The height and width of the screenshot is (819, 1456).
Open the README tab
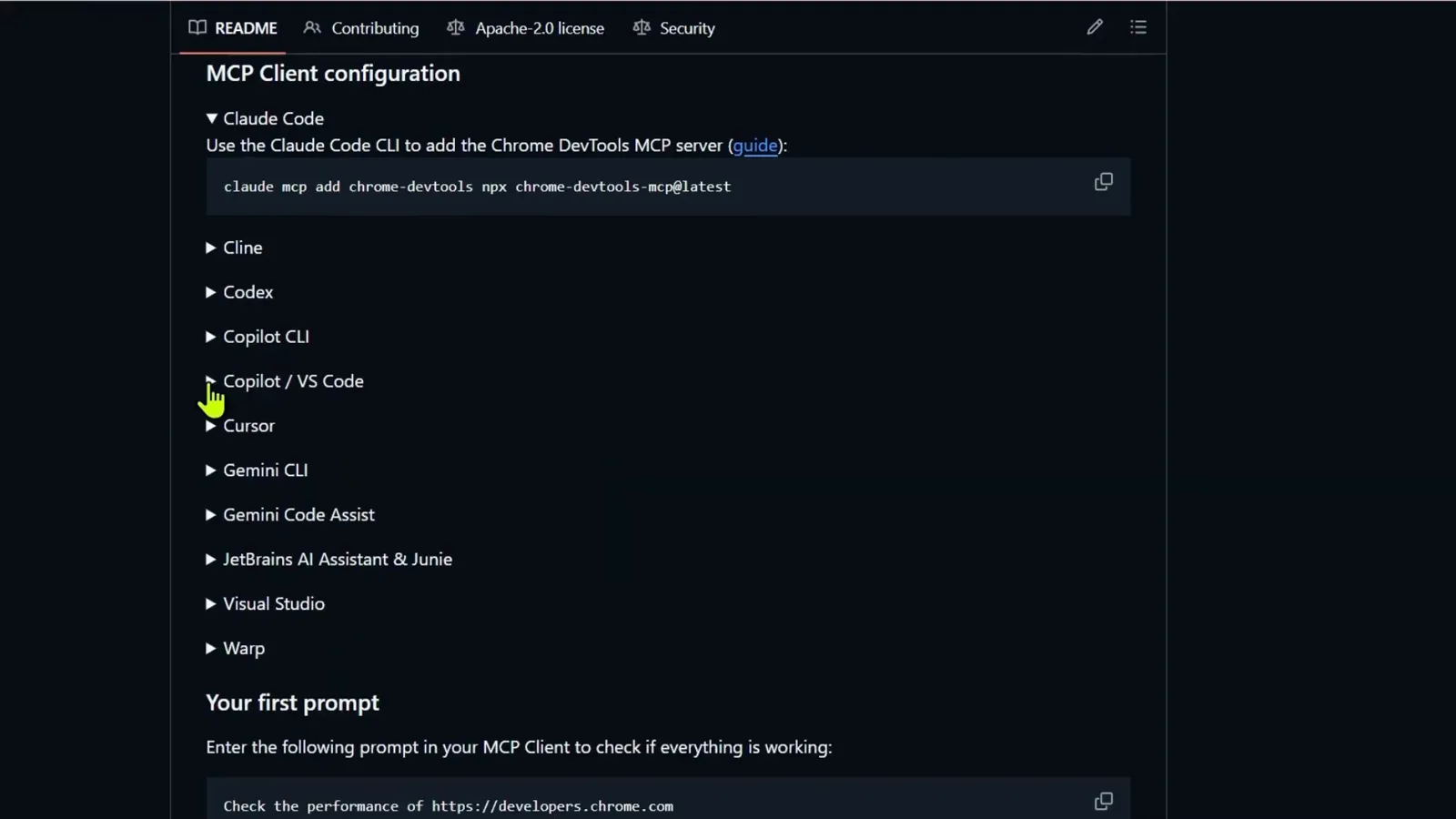pyautogui.click(x=233, y=28)
